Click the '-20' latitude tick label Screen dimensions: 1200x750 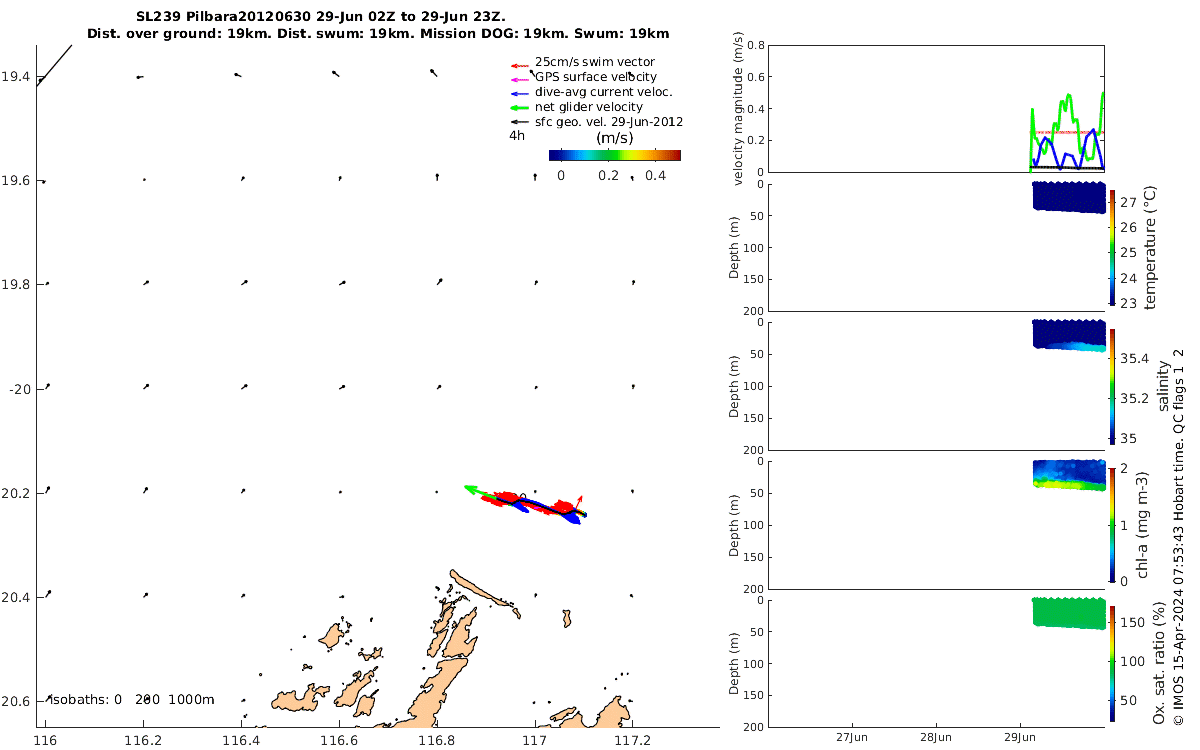point(18,388)
